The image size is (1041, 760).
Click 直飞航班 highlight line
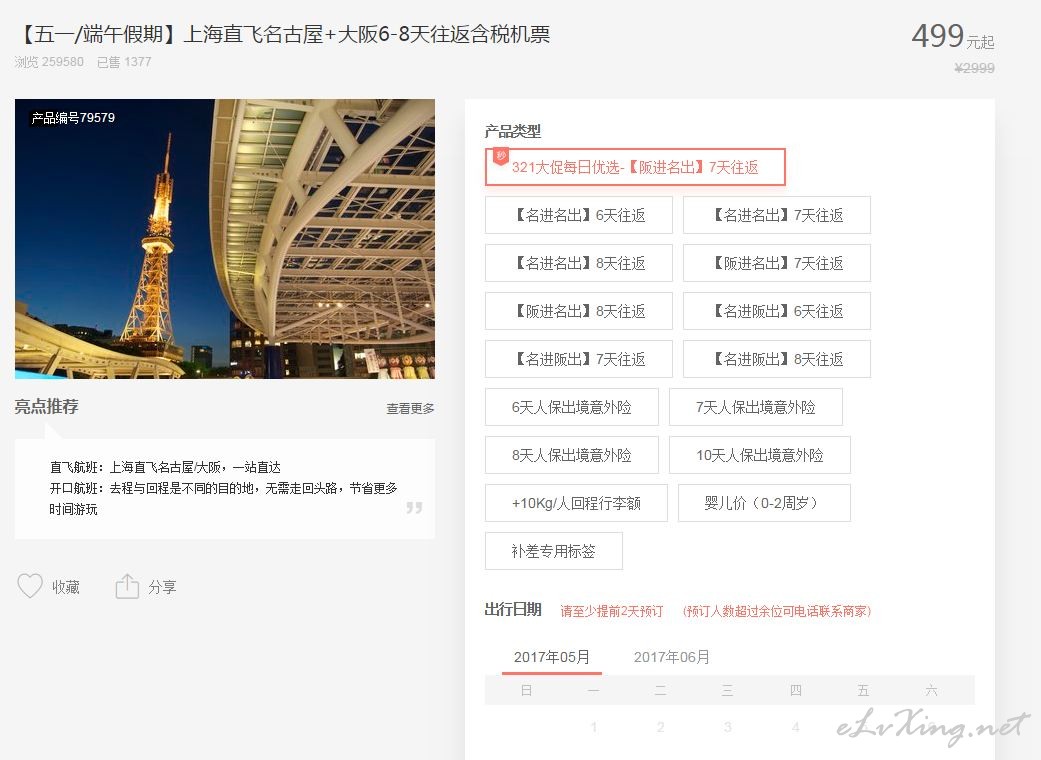(x=165, y=467)
